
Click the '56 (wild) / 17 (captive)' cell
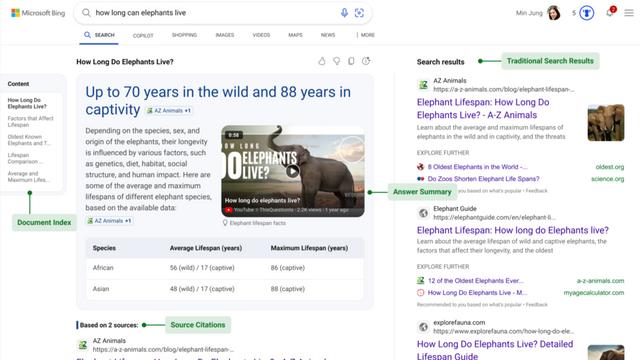click(x=202, y=268)
